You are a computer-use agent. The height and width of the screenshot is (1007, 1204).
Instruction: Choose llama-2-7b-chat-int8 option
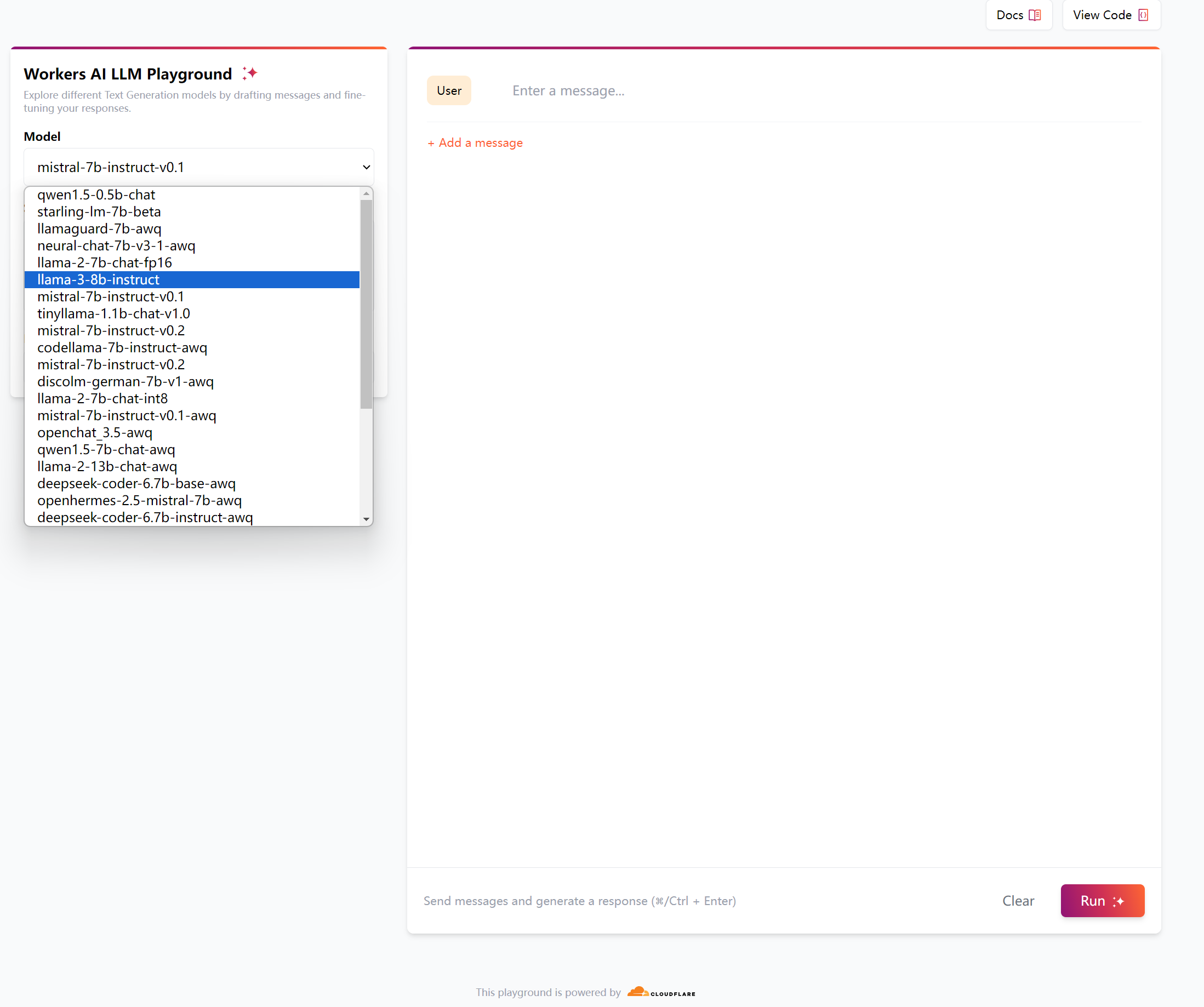(x=192, y=398)
